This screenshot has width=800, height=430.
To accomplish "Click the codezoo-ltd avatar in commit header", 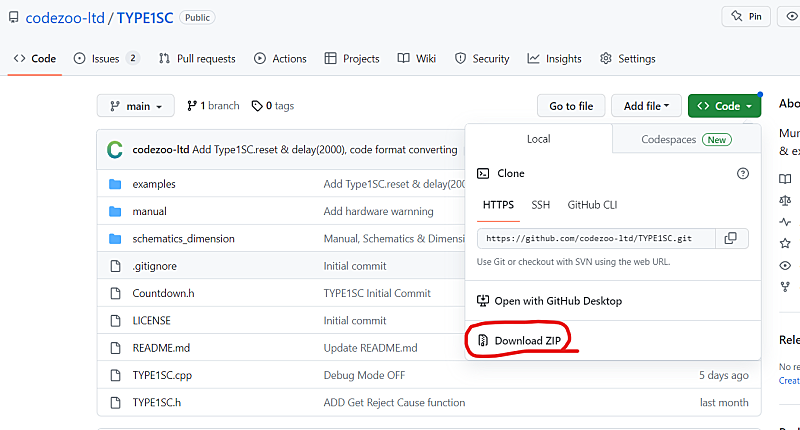I will [x=115, y=149].
